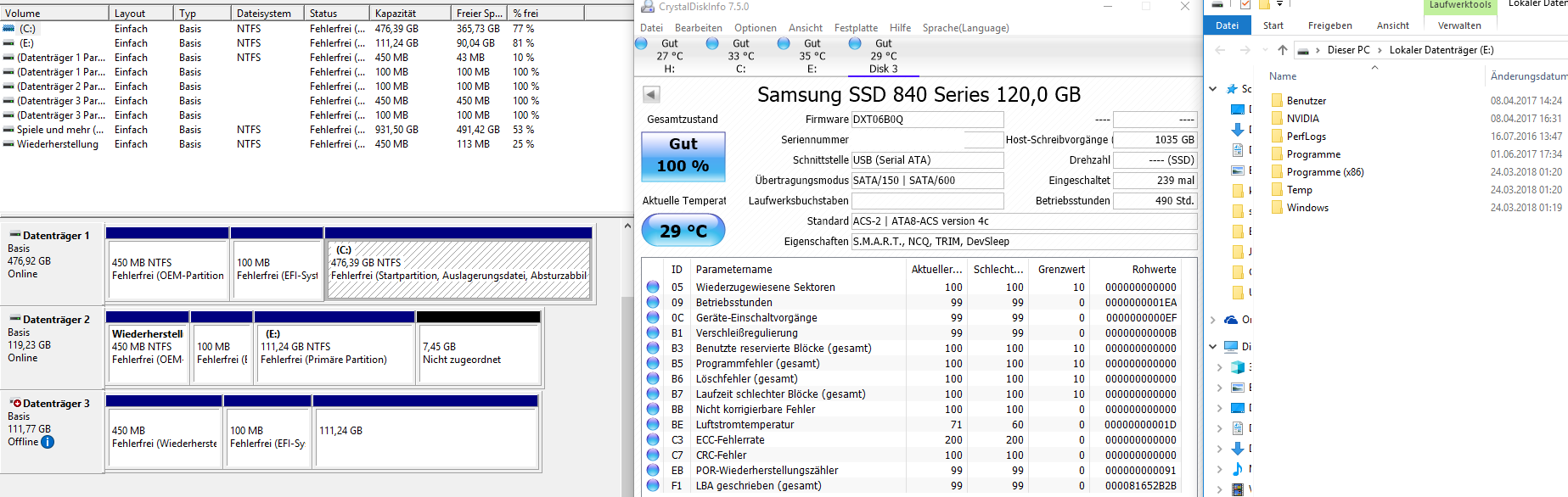
Task: Expand the OneDrive tree node
Action: point(1213,320)
